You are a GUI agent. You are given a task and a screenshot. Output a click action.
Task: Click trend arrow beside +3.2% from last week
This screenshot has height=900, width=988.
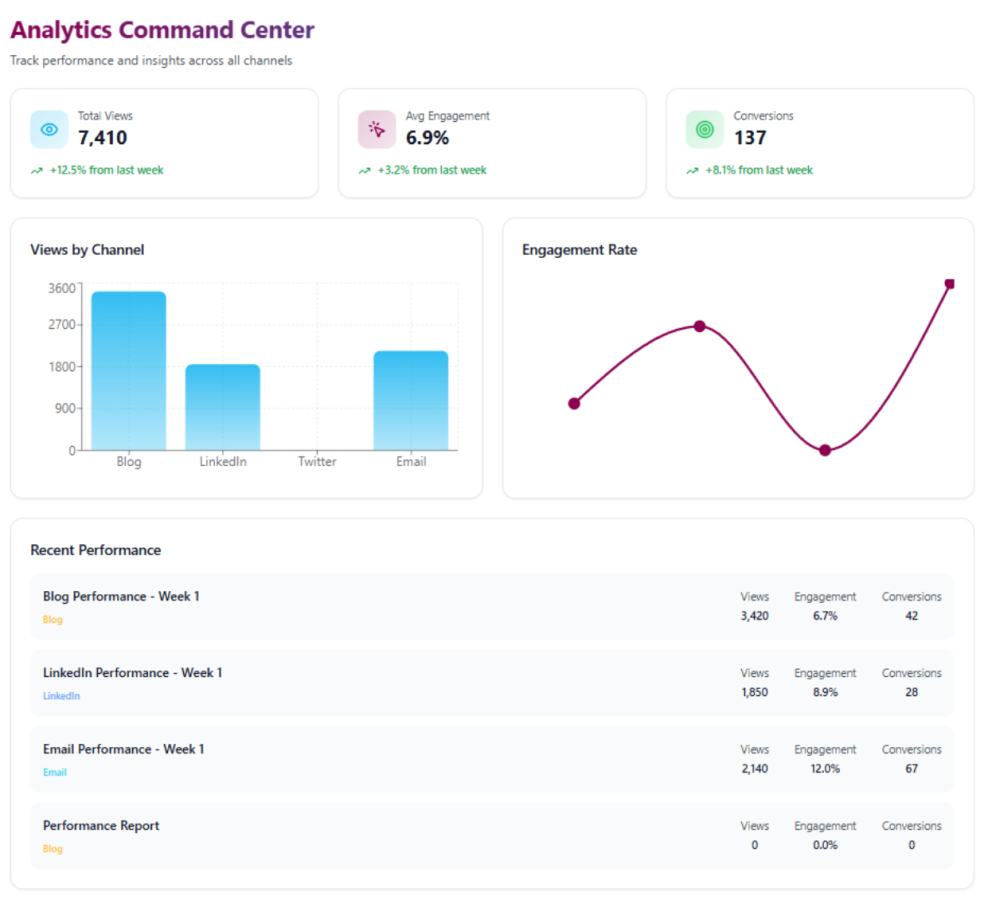(365, 171)
